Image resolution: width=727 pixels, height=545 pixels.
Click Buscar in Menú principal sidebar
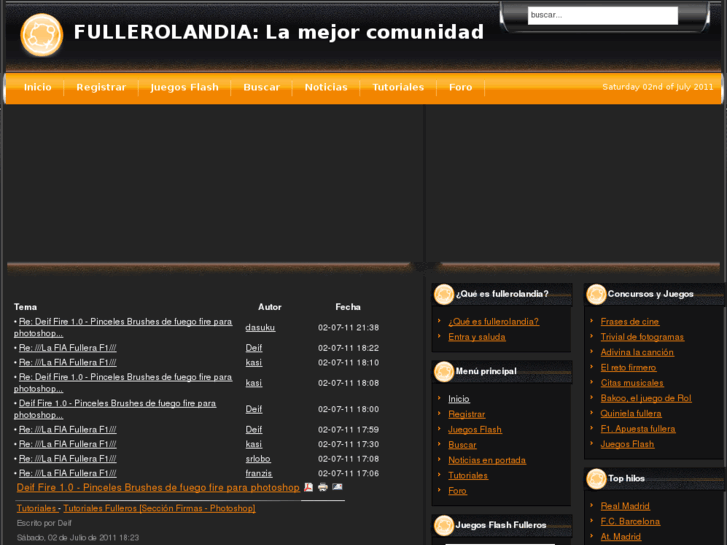pyautogui.click(x=462, y=445)
